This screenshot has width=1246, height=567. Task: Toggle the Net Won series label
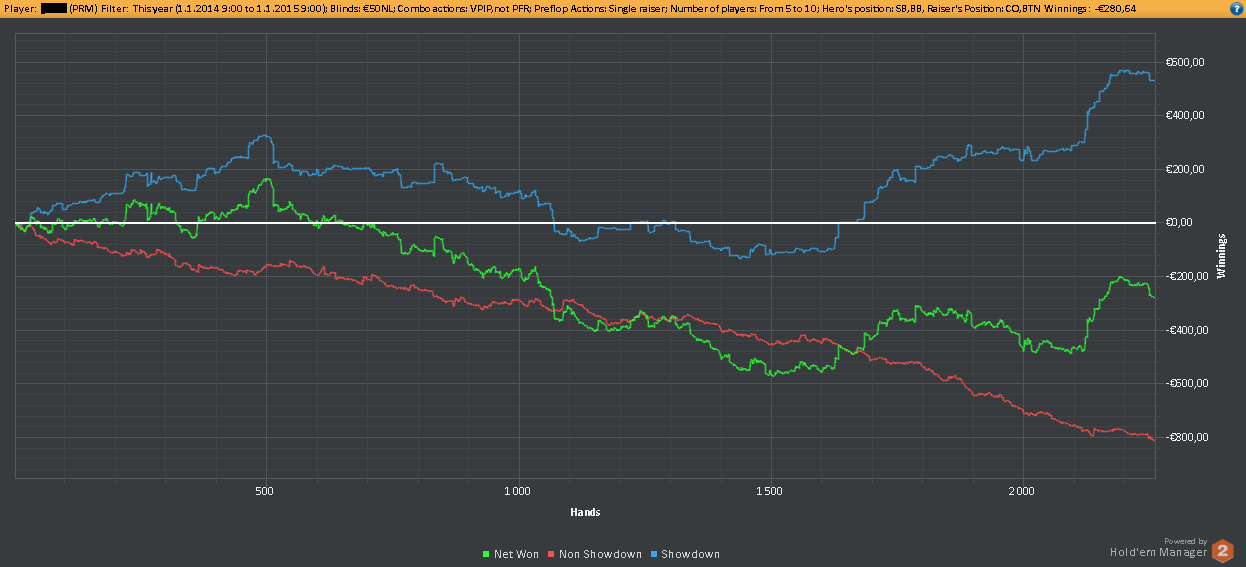516,554
